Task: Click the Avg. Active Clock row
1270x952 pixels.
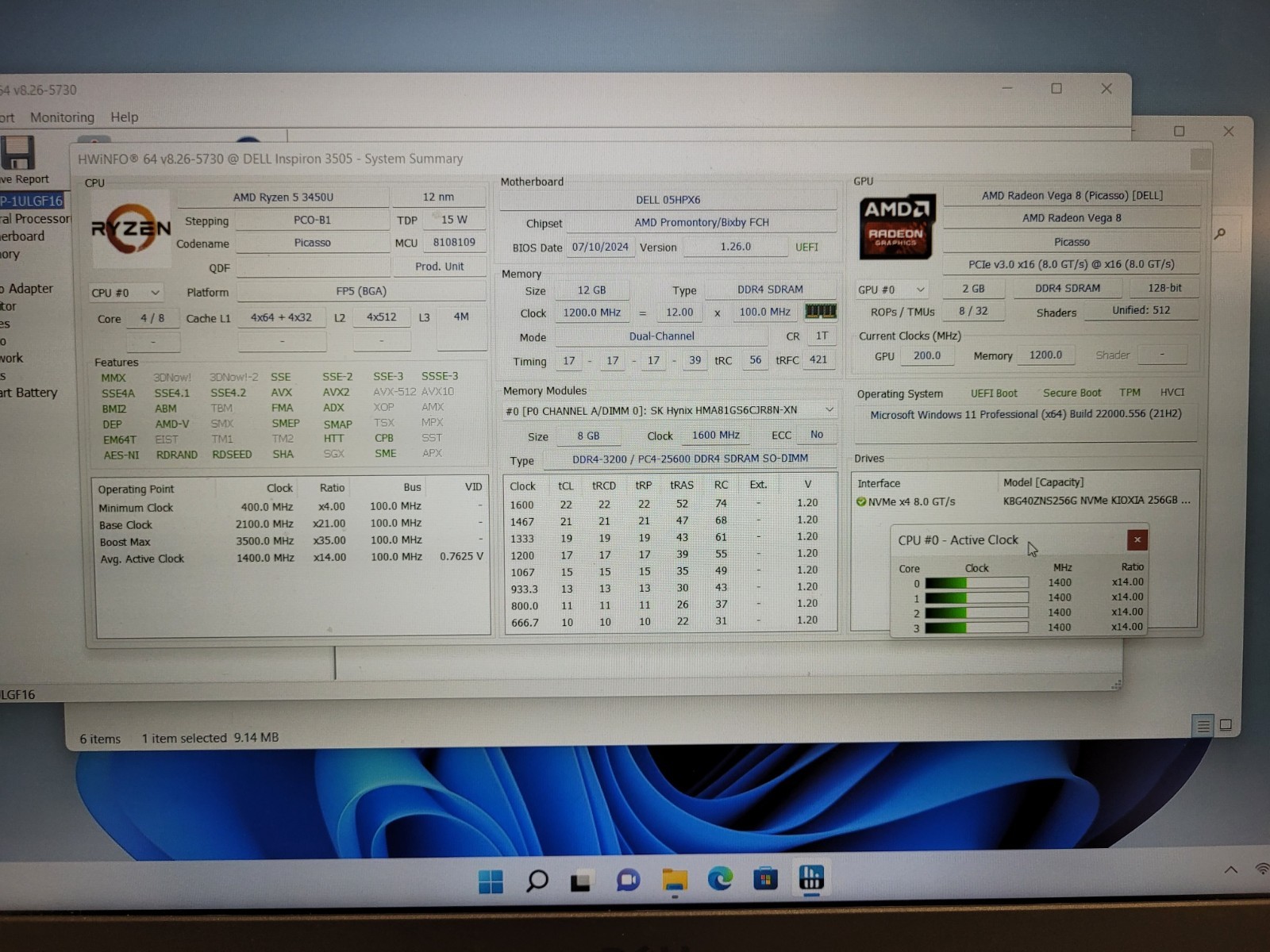Action: tap(291, 558)
